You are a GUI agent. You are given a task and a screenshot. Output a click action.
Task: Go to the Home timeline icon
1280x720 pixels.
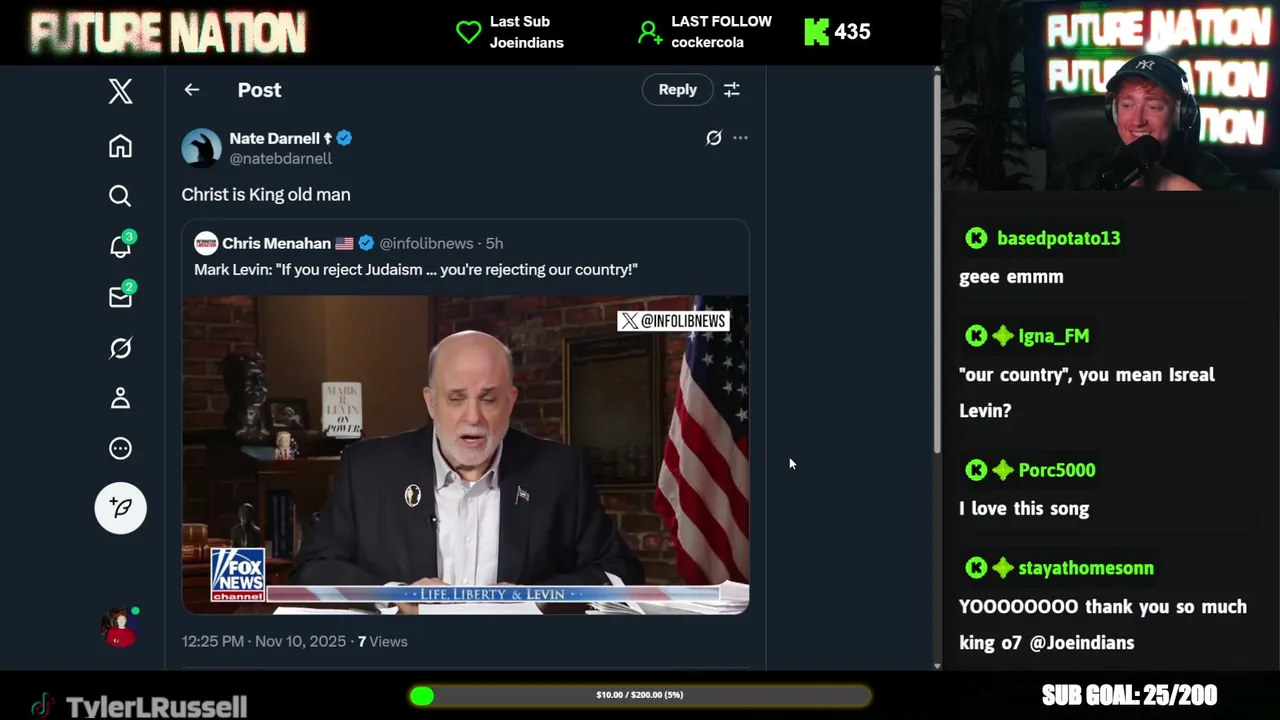[120, 146]
